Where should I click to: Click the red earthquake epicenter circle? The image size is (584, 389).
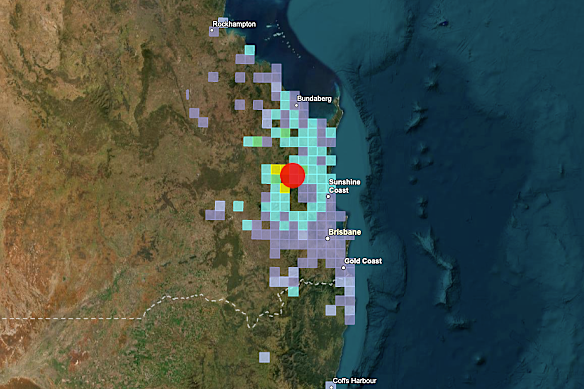tap(293, 175)
